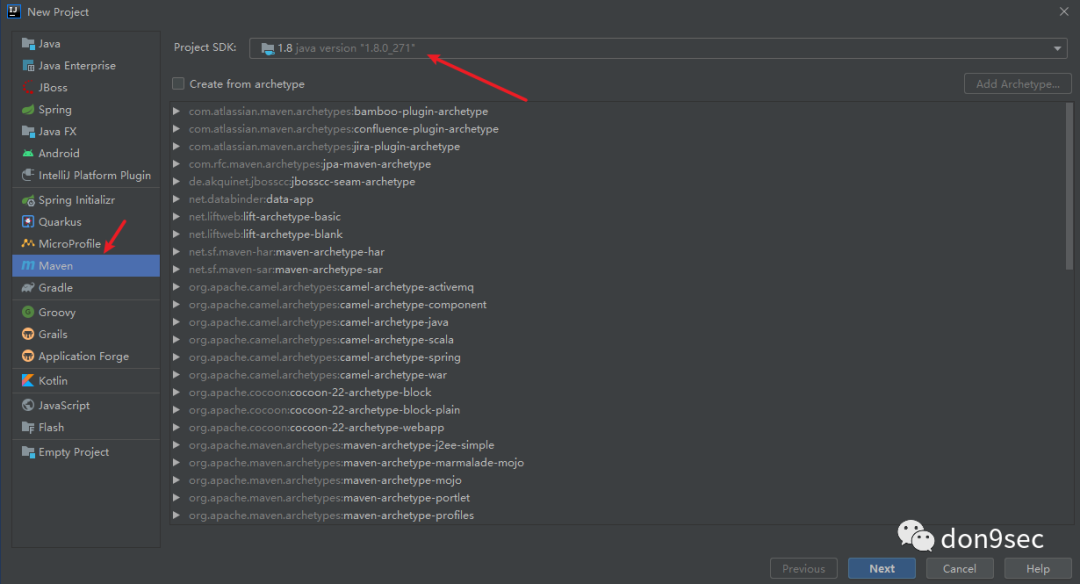Select maven-archetype-j2ee-simple row

(x=617, y=445)
